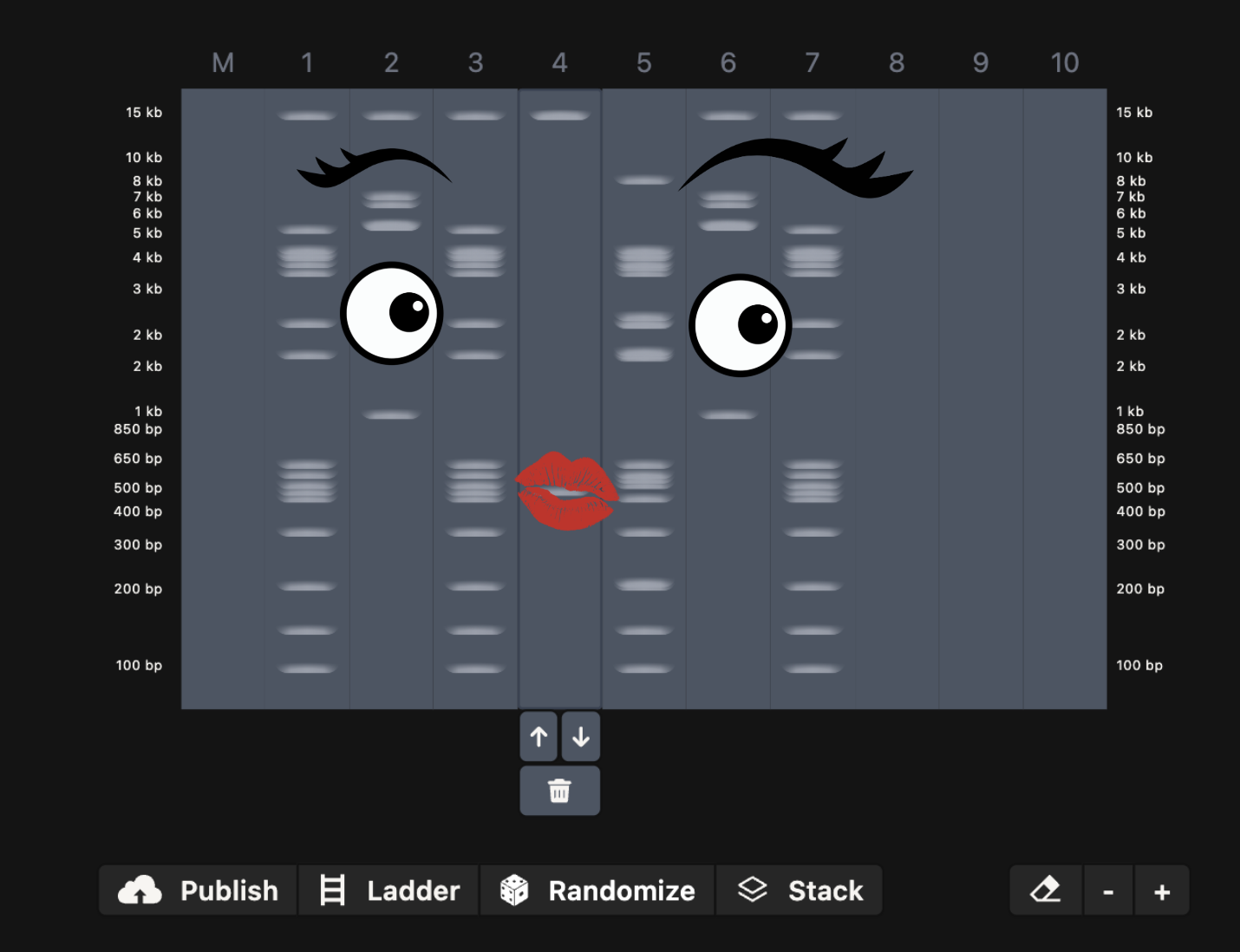Viewport: 1240px width, 952px height.
Task: Select the eraser tool
Action: click(x=1046, y=890)
